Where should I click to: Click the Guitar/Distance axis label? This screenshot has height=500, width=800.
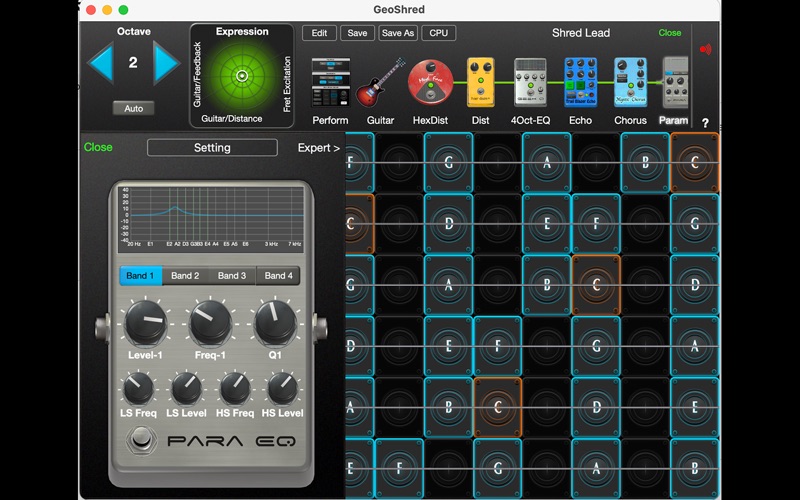pyautogui.click(x=232, y=118)
